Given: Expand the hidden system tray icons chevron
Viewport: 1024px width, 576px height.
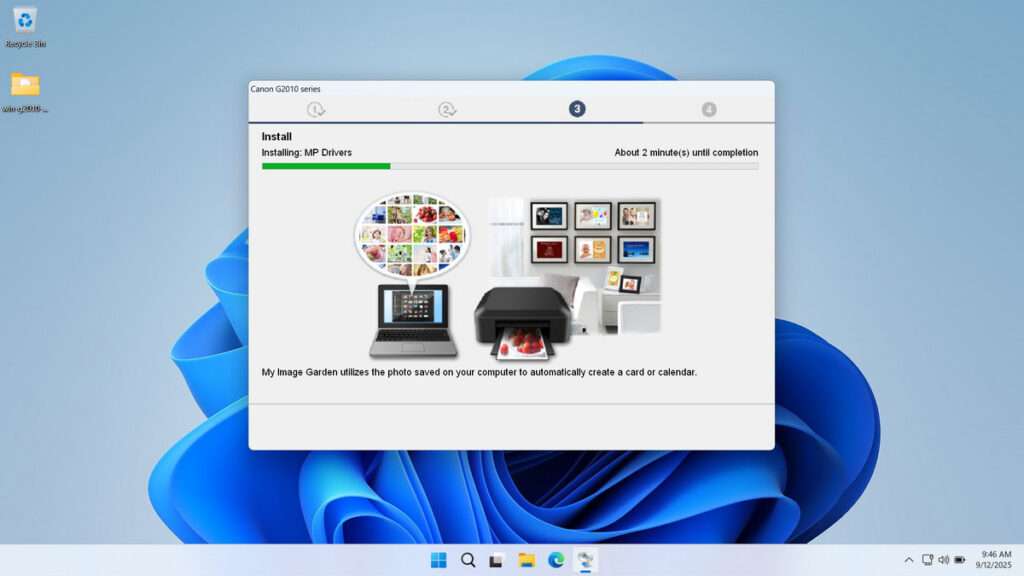Looking at the screenshot, I should click(908, 560).
